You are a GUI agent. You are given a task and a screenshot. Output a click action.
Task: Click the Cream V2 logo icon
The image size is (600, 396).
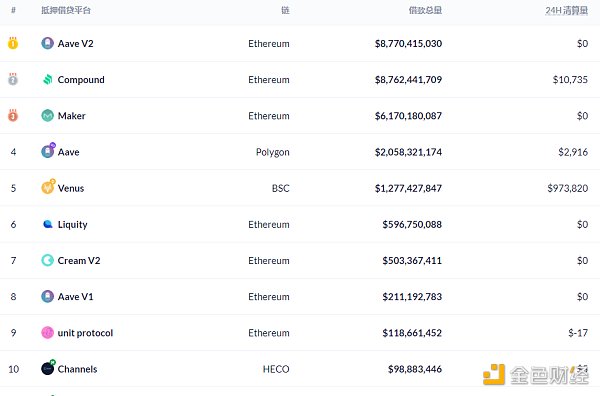click(47, 261)
